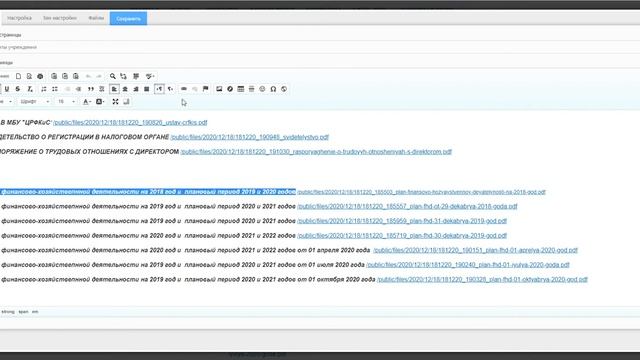Open the Replace tool

point(123,76)
